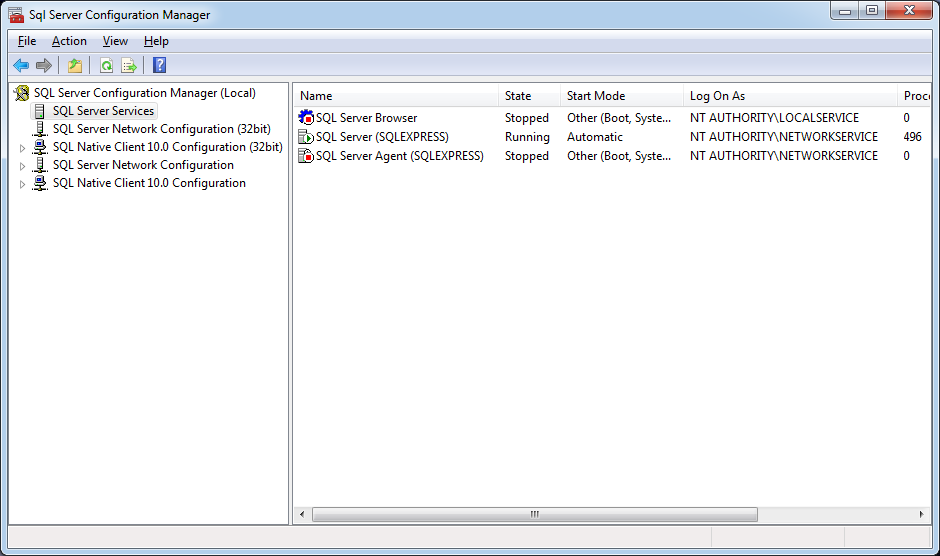Viewport: 940px width, 556px height.
Task: Click the Back arrow toolbar icon
Action: 21,65
